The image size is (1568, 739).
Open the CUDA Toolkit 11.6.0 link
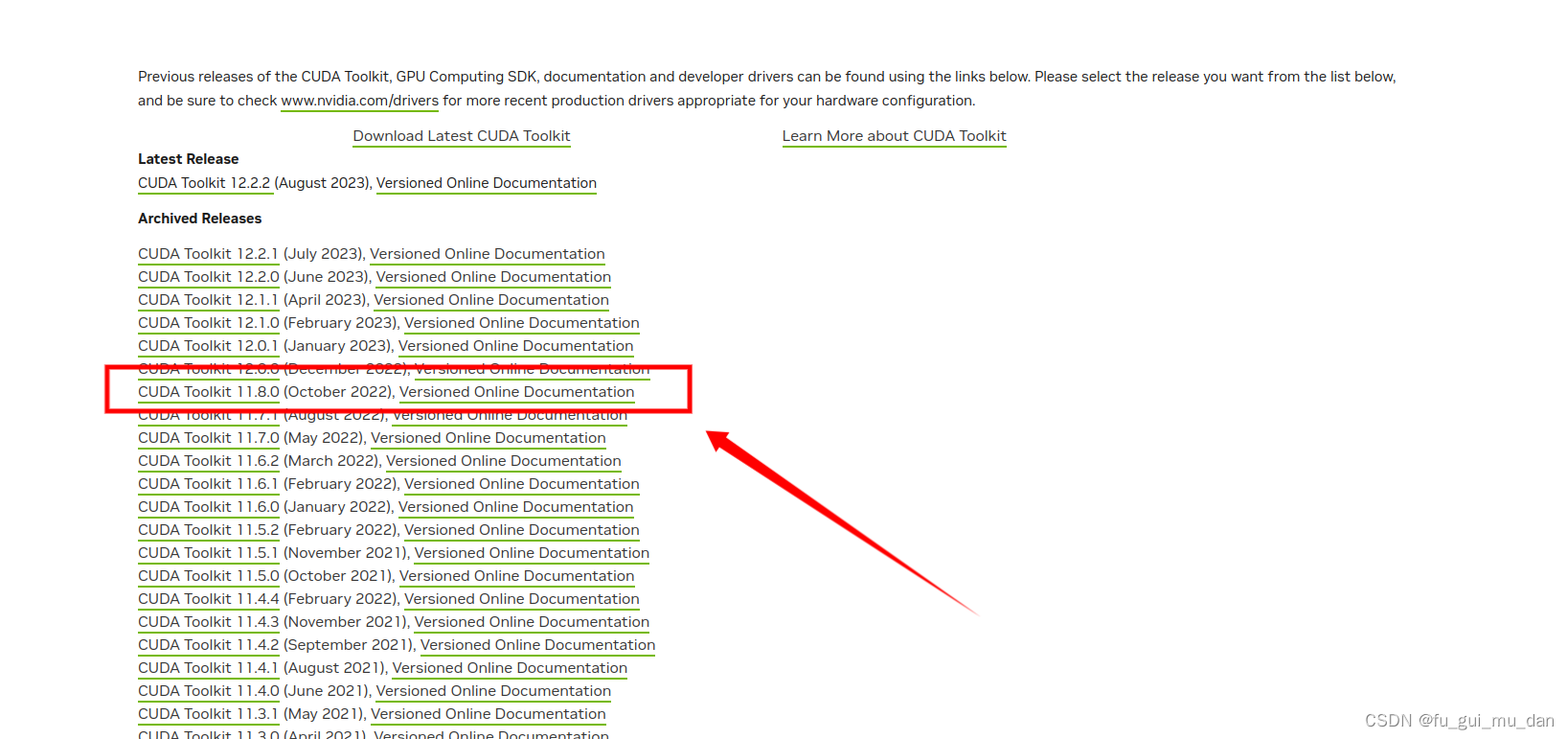coord(209,507)
